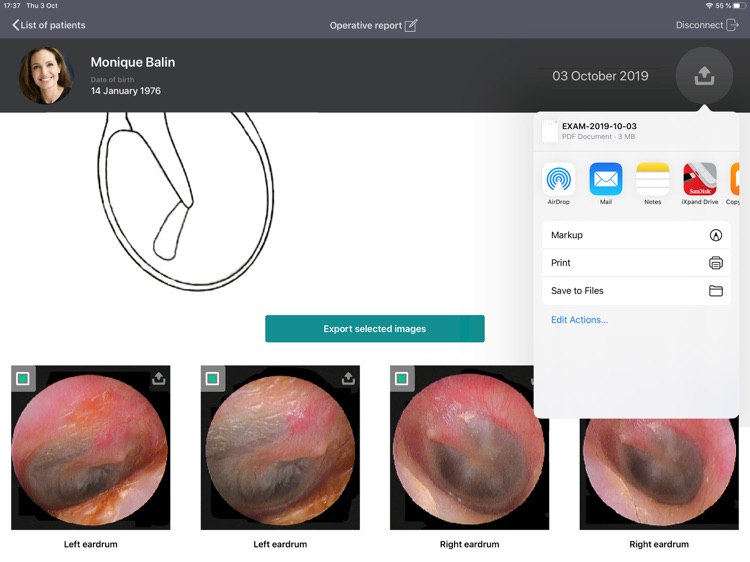Tap the 03 October 2019 exam date

pyautogui.click(x=600, y=76)
